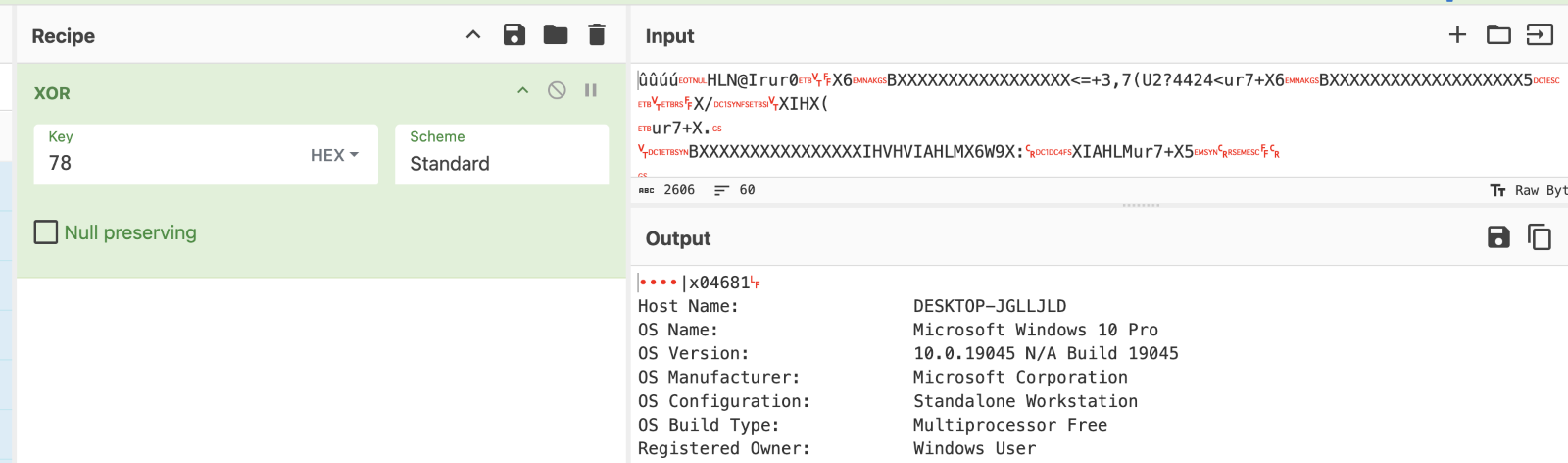Load a recipe using the folder icon
The image size is (1568, 463).
click(556, 35)
